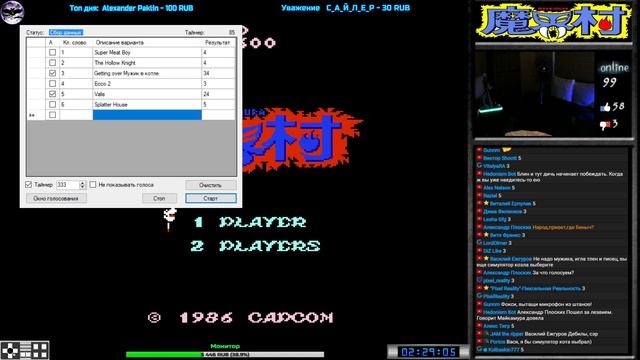Sort by Результат column header
This screenshot has height=360, width=640.
(218, 42)
